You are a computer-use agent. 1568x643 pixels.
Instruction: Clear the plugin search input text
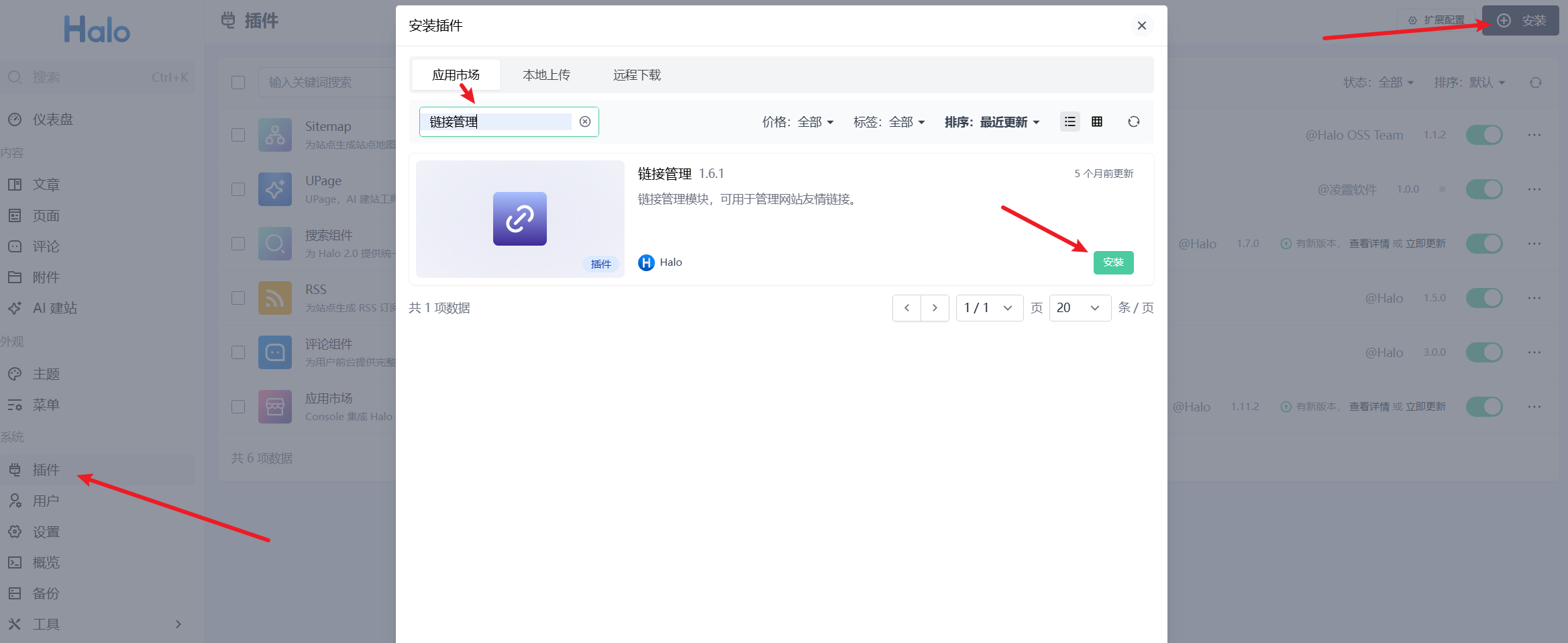tap(585, 121)
